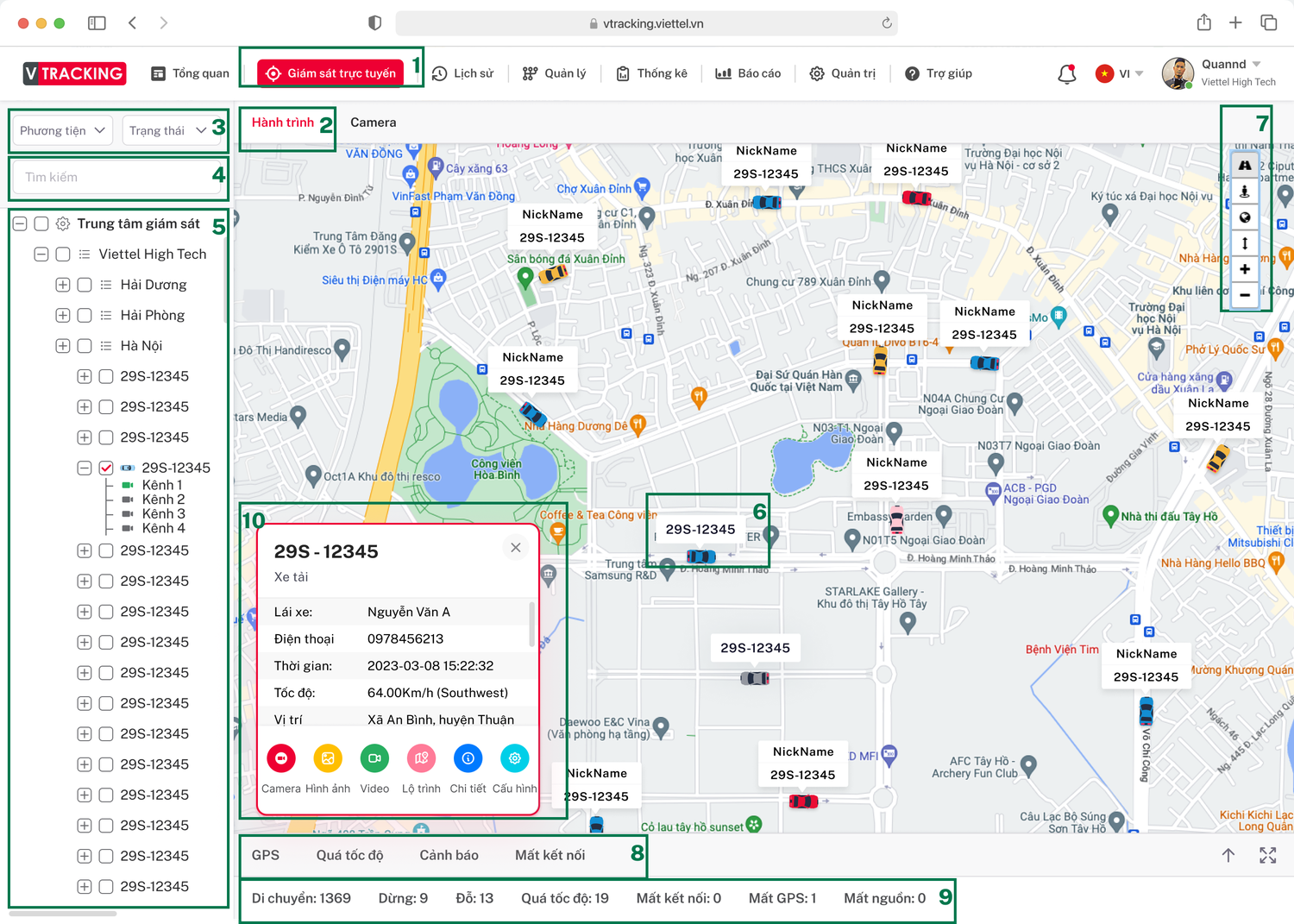
Task: Click the vehicle tree horizontal scrollbar
Action: click(62, 913)
